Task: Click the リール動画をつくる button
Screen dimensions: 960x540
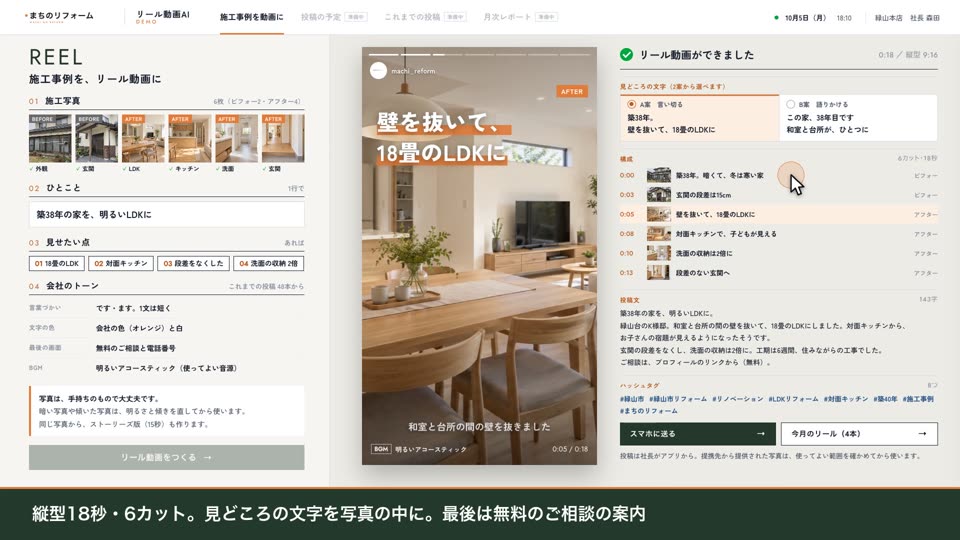Action: point(167,457)
